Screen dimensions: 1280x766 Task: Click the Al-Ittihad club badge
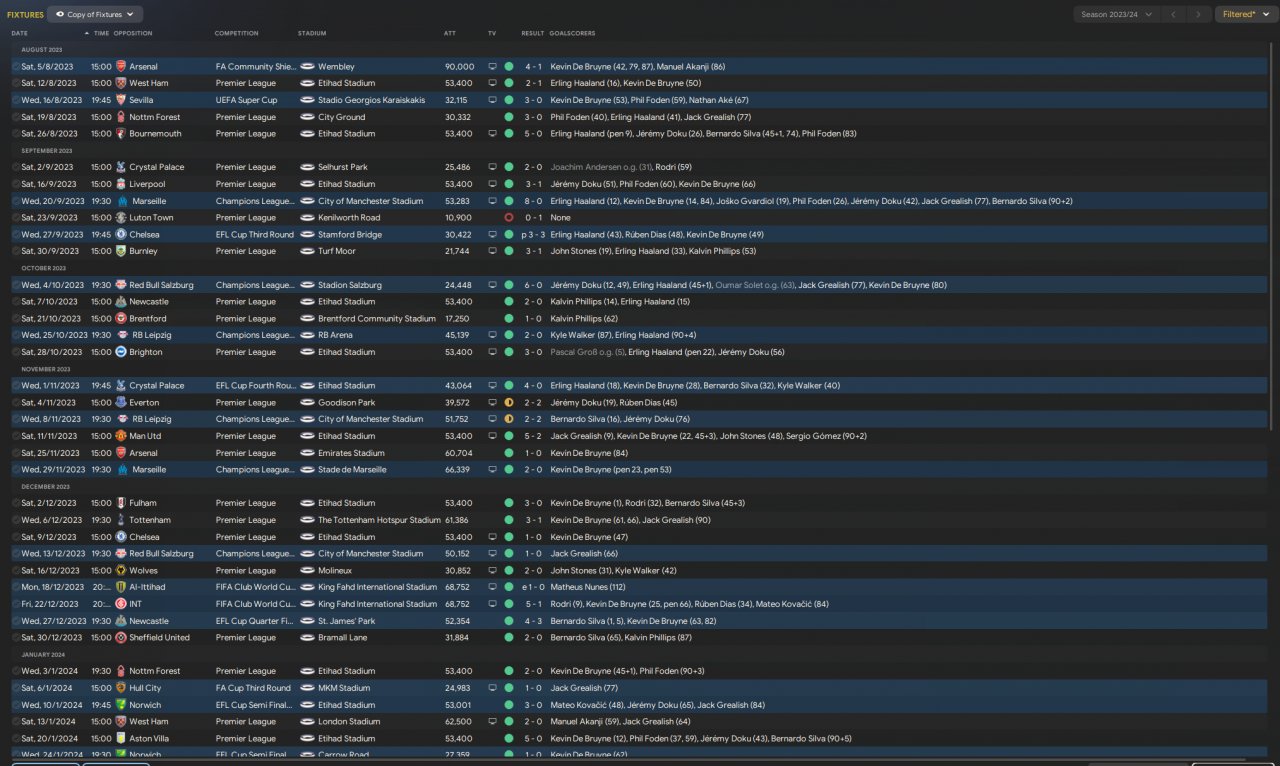(x=121, y=587)
